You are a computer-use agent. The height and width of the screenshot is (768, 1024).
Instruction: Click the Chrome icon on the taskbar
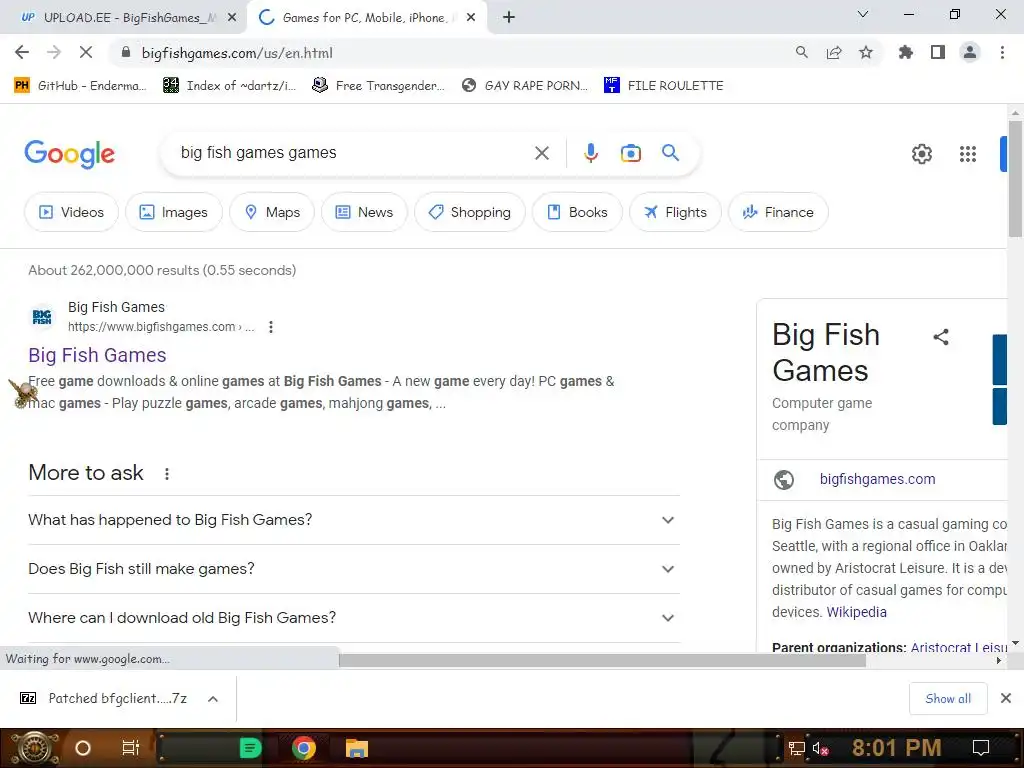303,748
